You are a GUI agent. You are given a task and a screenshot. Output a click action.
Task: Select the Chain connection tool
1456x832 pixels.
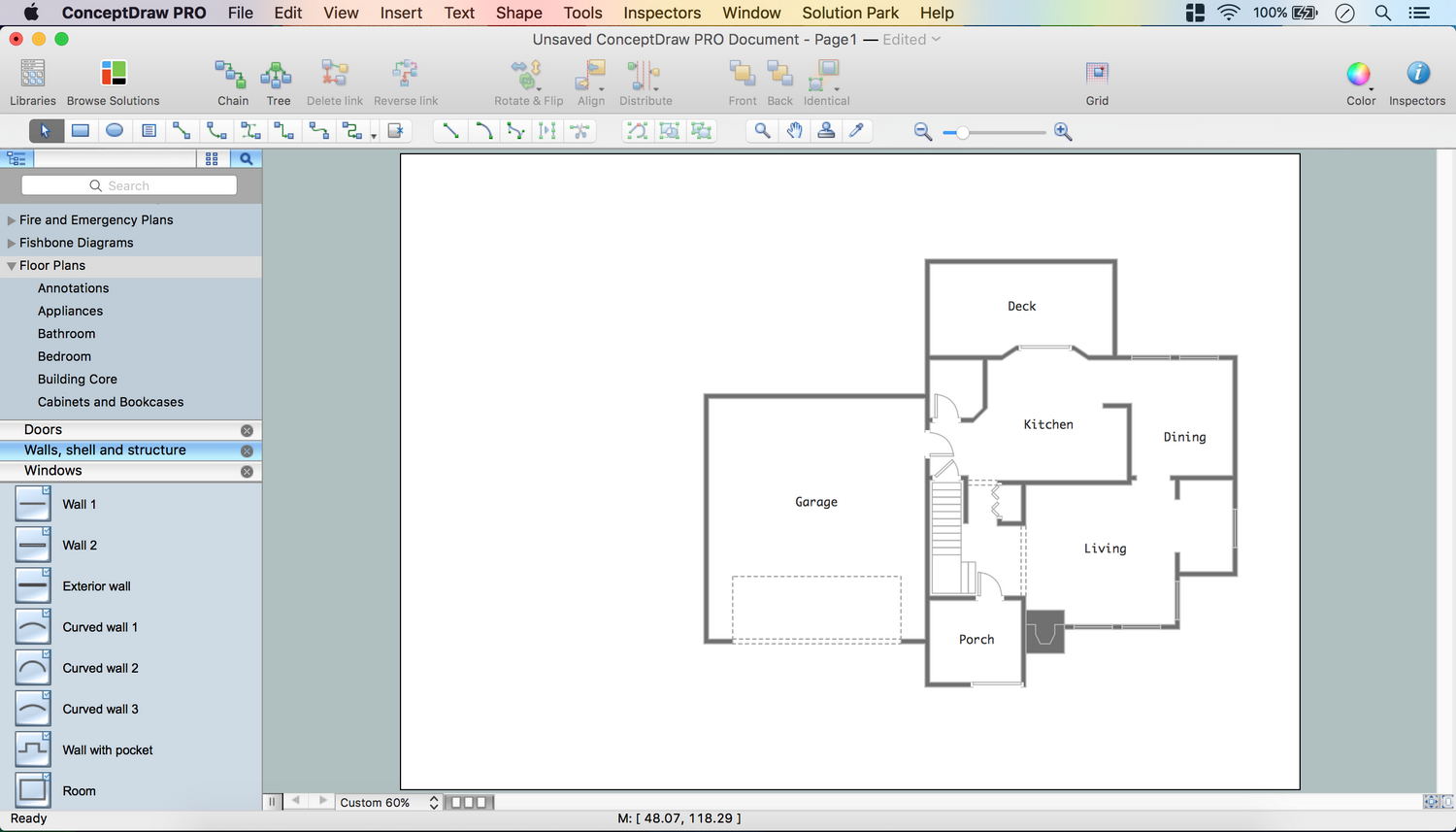point(231,75)
